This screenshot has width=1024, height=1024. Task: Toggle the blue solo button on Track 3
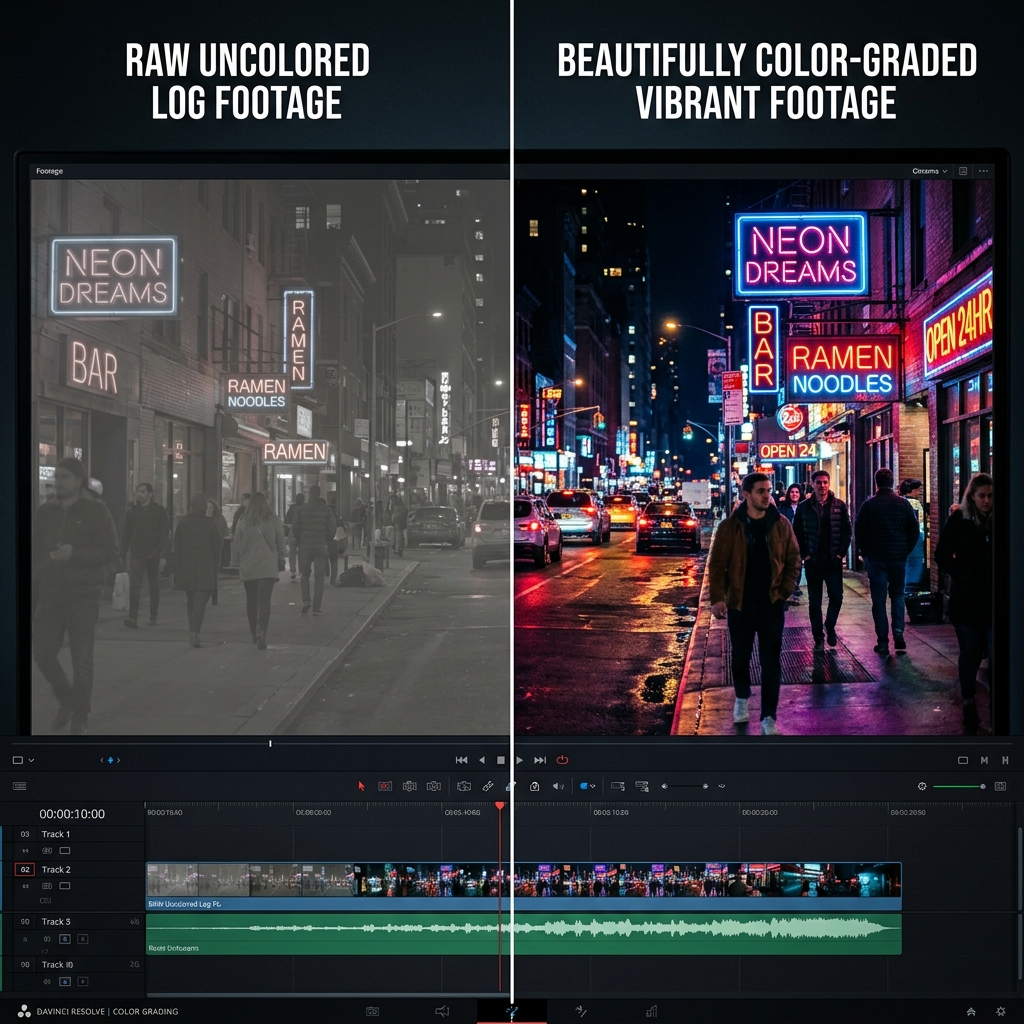(65, 938)
